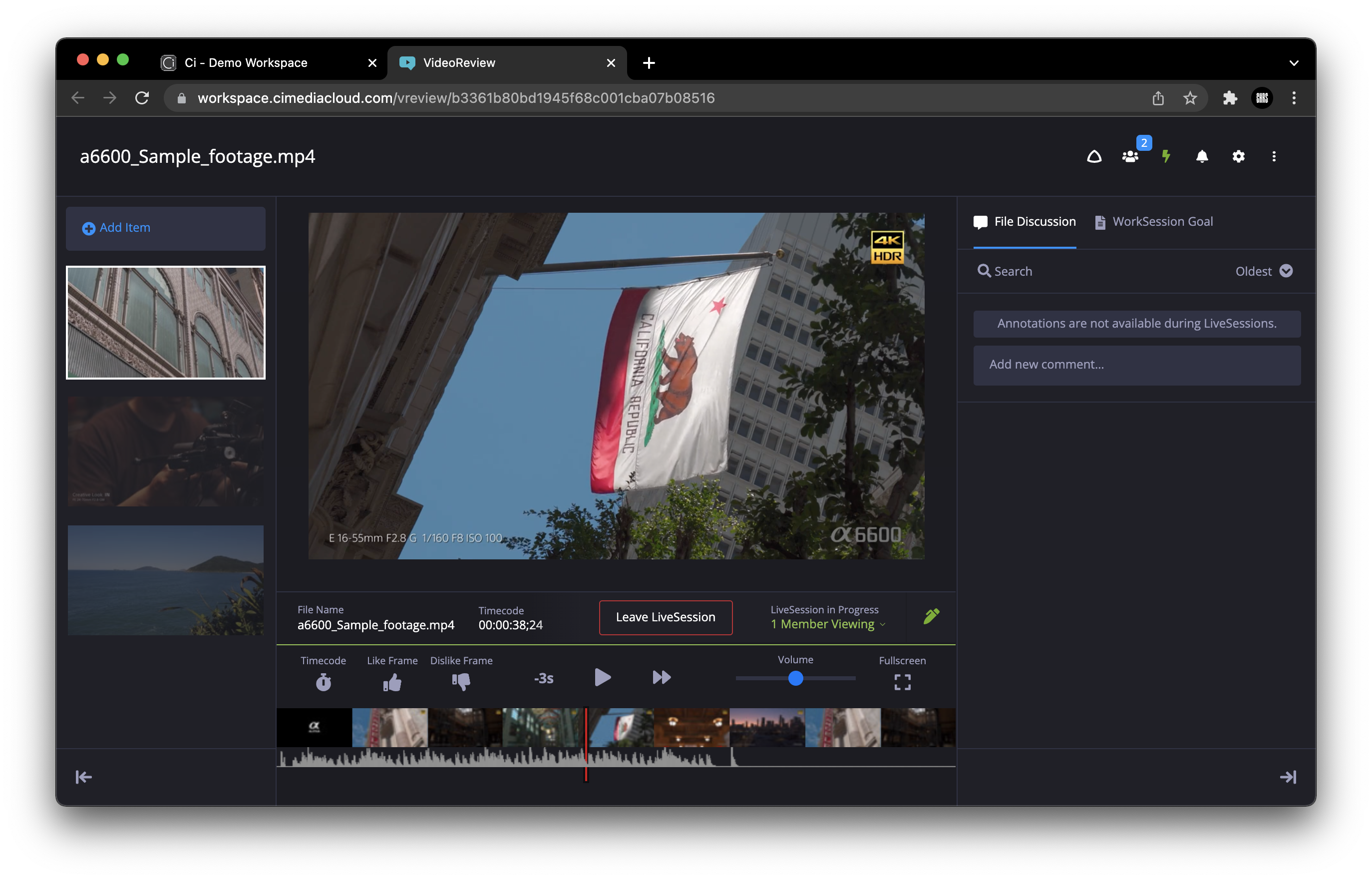This screenshot has height=880, width=1372.
Task: Select the ocean landscape thumbnail
Action: (166, 580)
